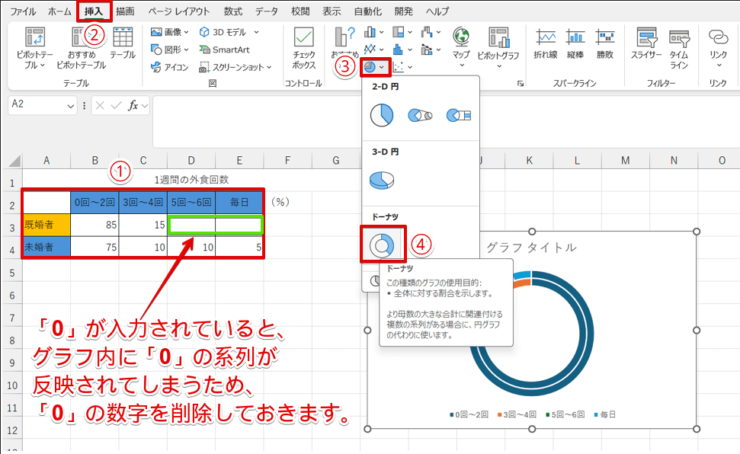The width and height of the screenshot is (740, 454).
Task: Open the chart group dialog launcher
Action: (520, 84)
